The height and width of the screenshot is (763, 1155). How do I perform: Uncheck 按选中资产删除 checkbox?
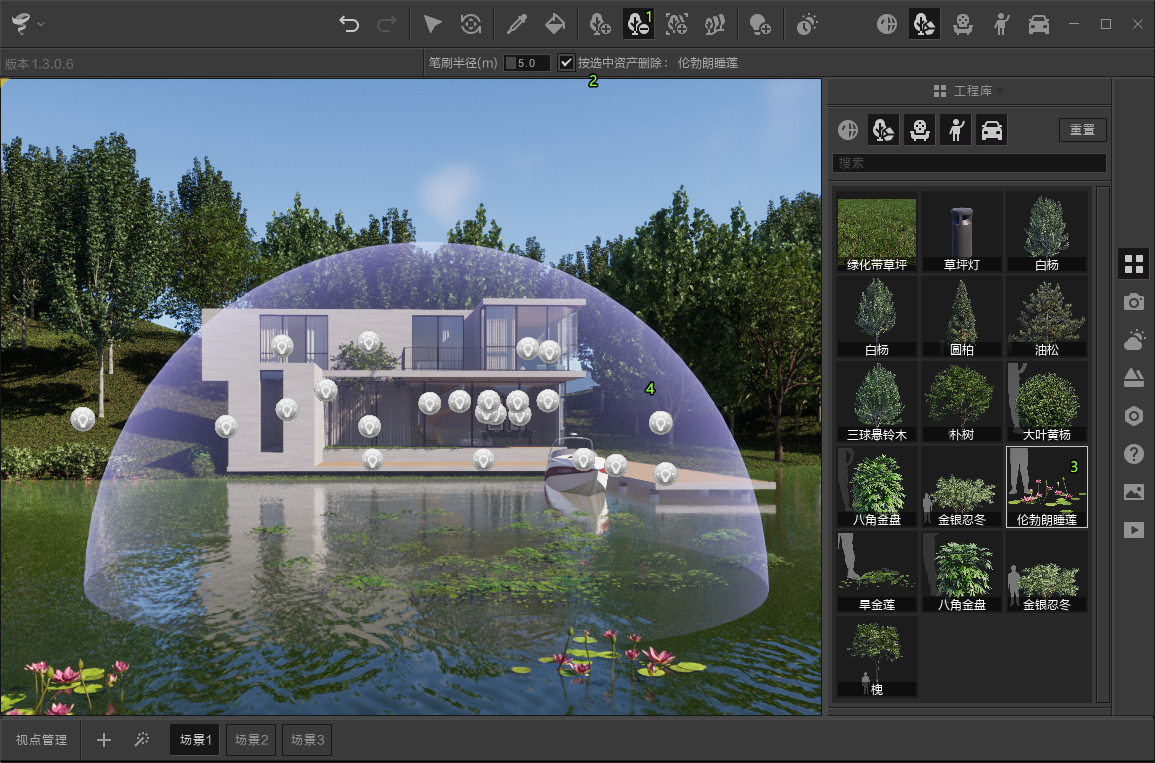566,63
